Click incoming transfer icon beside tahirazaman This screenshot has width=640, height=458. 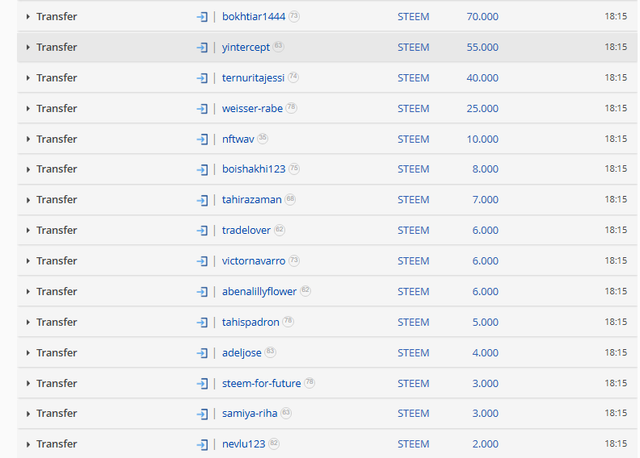(x=202, y=200)
